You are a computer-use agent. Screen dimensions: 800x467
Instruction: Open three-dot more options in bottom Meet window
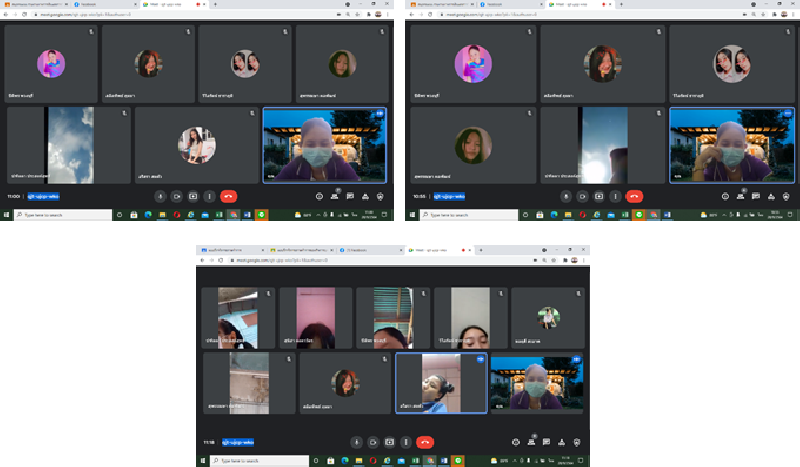coord(407,441)
